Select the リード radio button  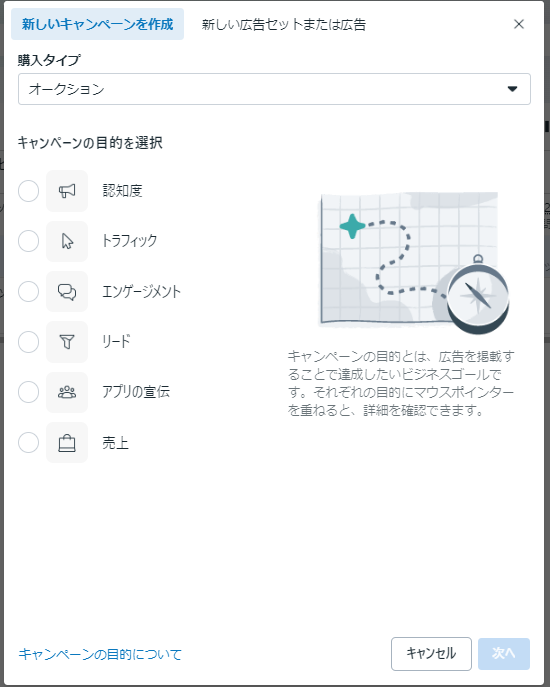click(x=28, y=342)
